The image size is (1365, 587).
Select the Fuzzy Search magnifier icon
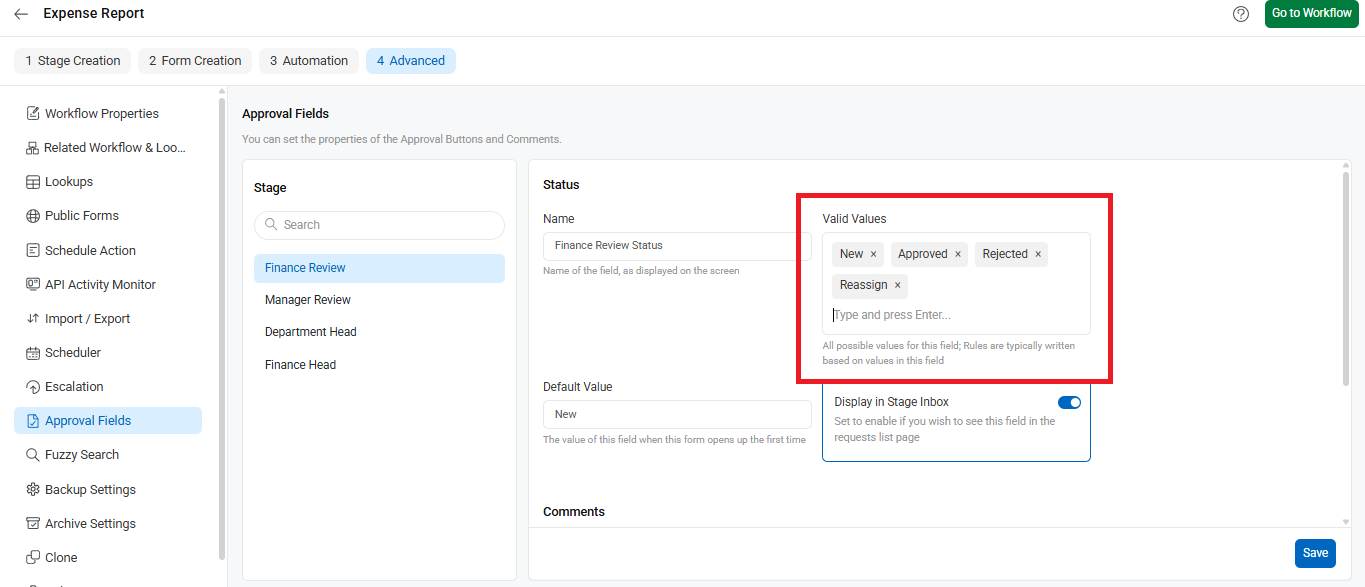coord(33,455)
